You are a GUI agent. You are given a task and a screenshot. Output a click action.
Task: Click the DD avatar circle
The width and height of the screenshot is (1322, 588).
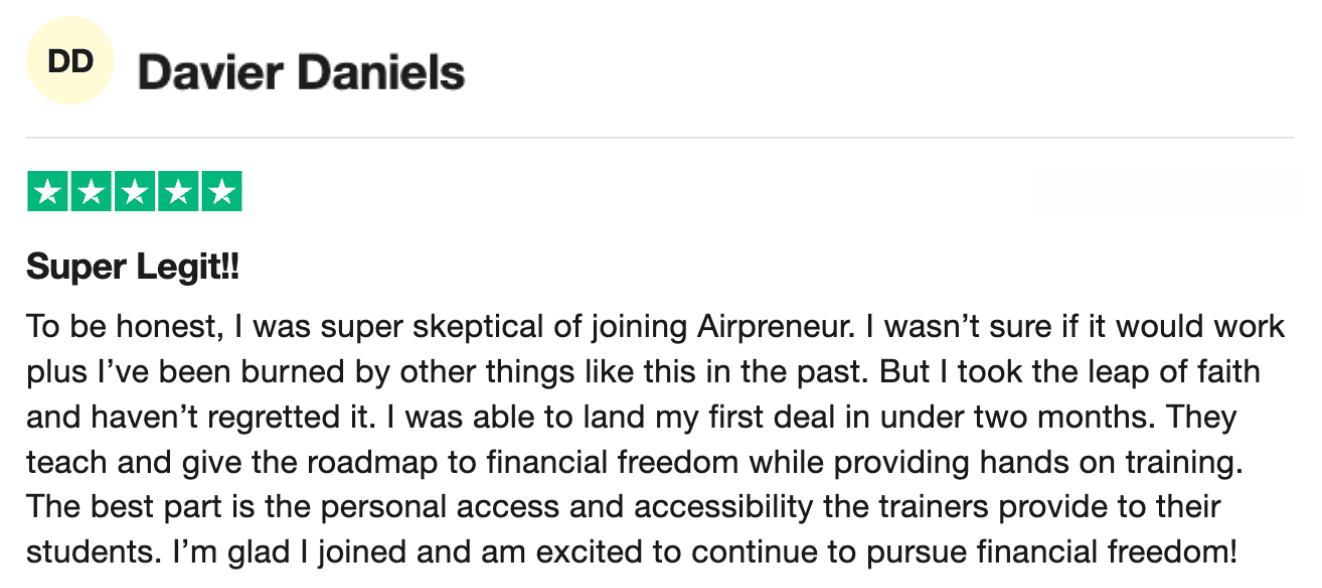[70, 61]
